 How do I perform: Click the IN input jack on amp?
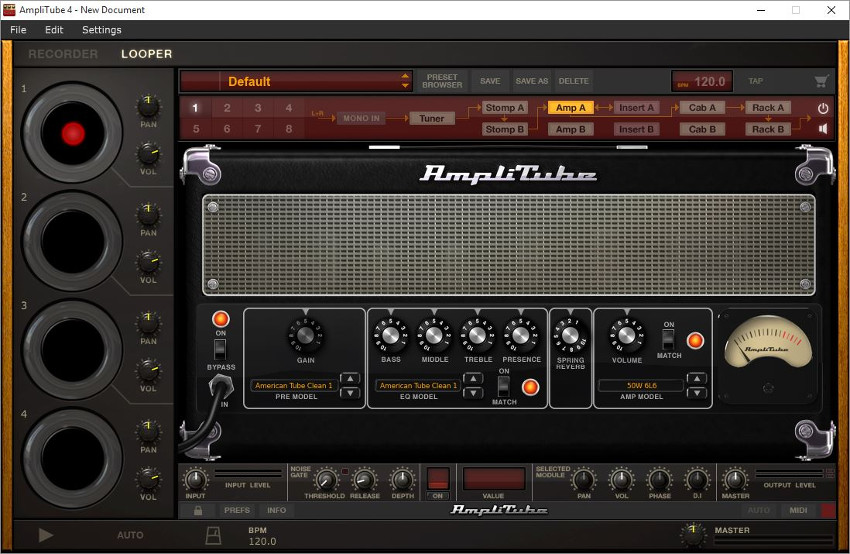pos(220,386)
